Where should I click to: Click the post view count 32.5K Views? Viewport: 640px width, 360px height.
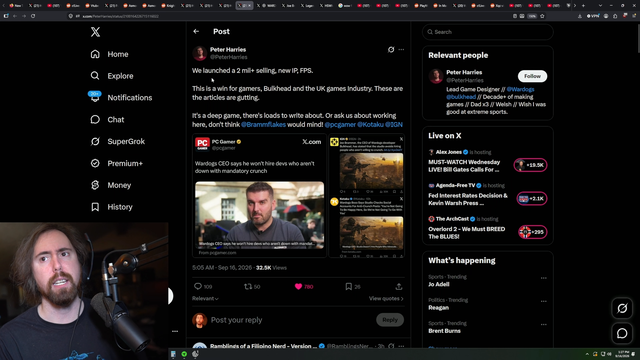pyautogui.click(x=271, y=268)
